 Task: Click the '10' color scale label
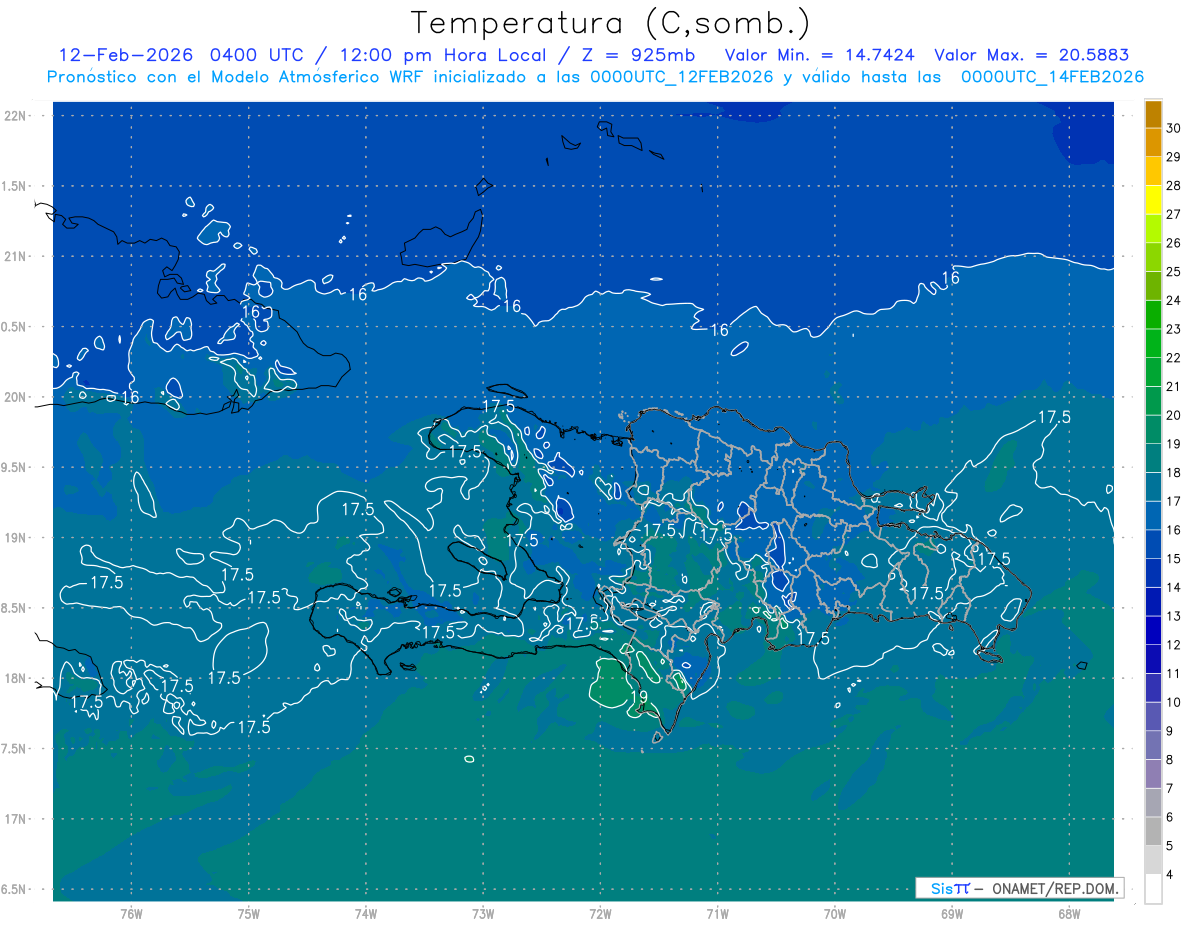click(1174, 702)
